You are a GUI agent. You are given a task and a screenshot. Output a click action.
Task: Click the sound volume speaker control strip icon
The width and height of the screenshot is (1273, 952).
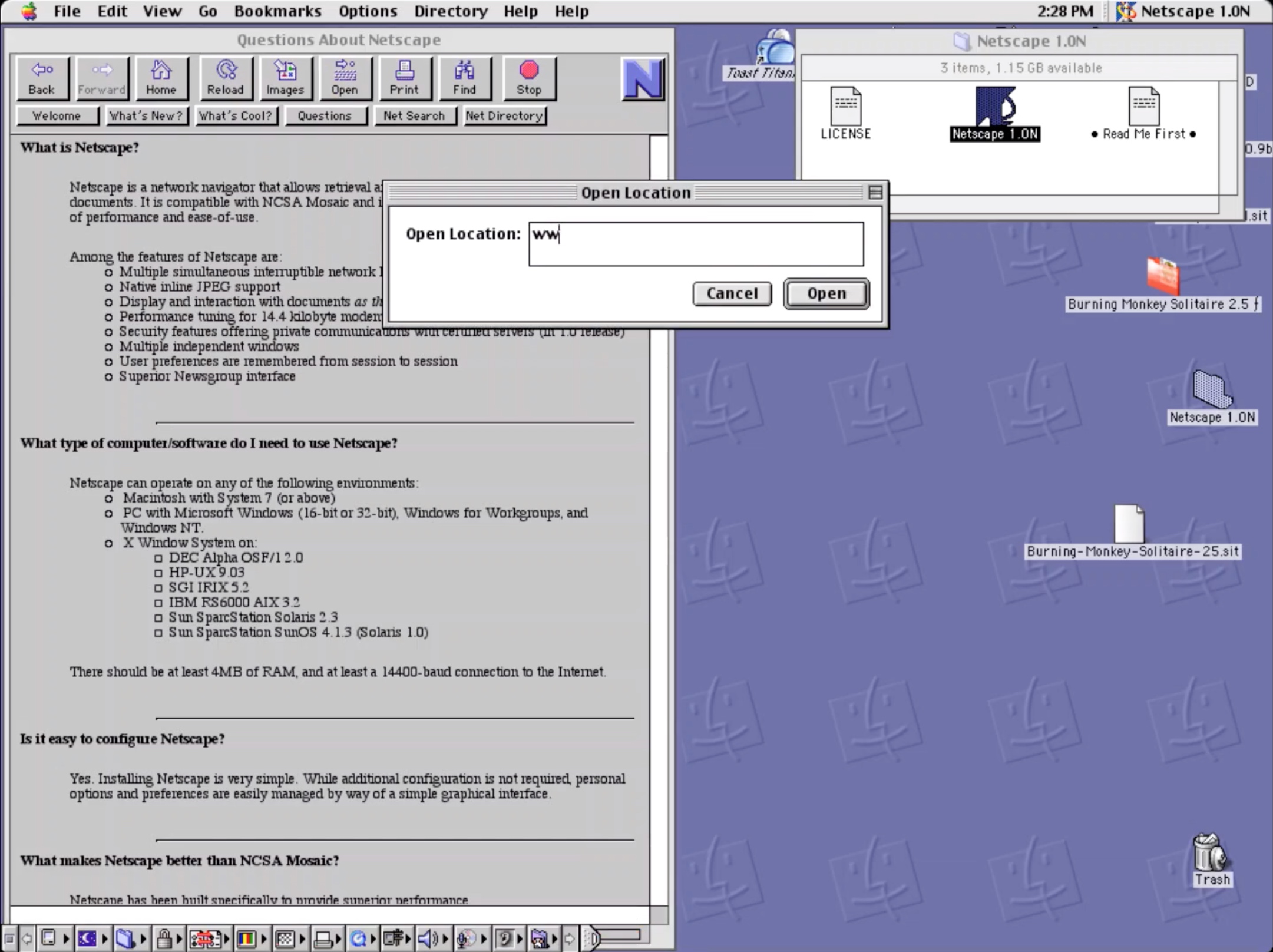pos(427,938)
